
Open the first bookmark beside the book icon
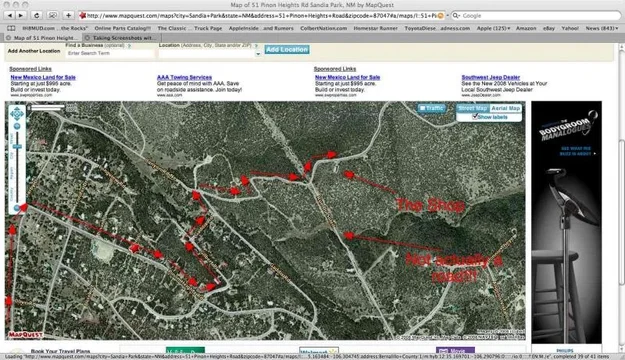coord(55,28)
